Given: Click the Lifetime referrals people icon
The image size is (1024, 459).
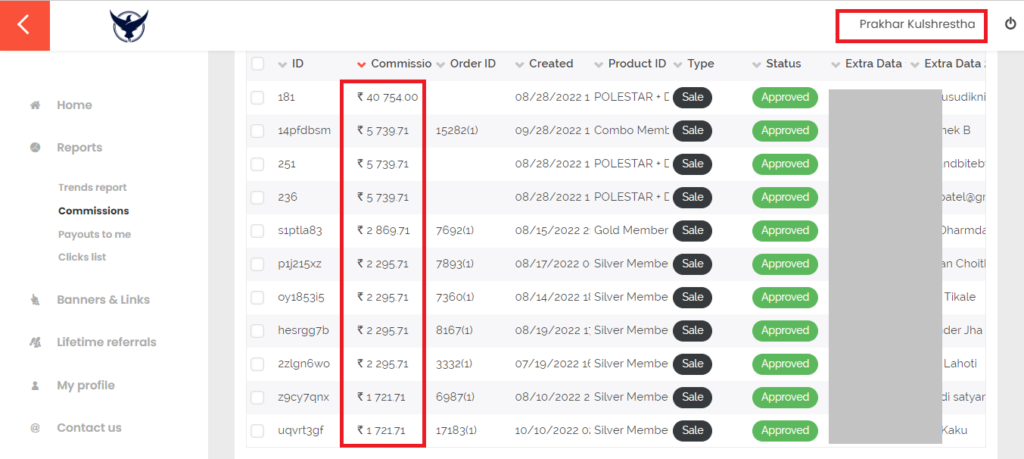Looking at the screenshot, I should [x=35, y=342].
